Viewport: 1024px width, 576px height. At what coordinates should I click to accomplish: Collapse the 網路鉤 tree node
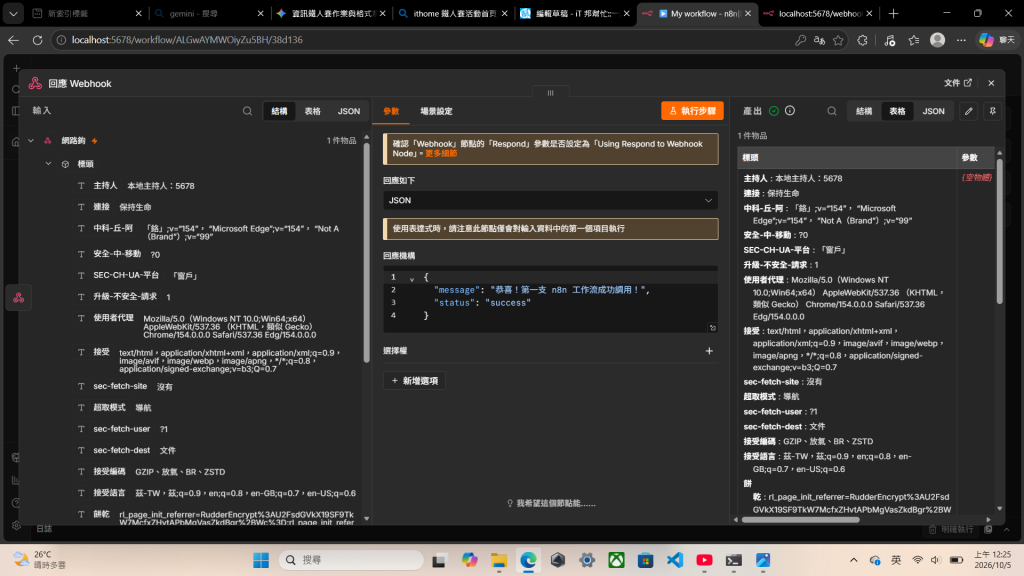click(31, 140)
